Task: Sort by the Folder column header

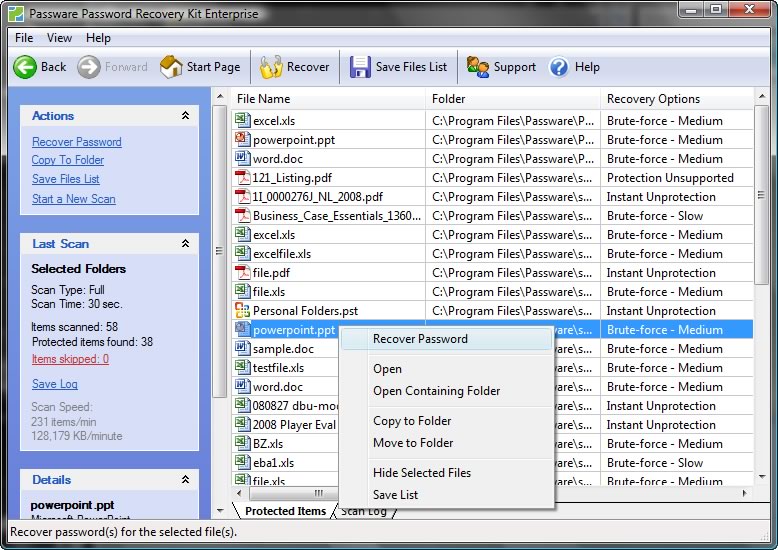Action: [513, 98]
